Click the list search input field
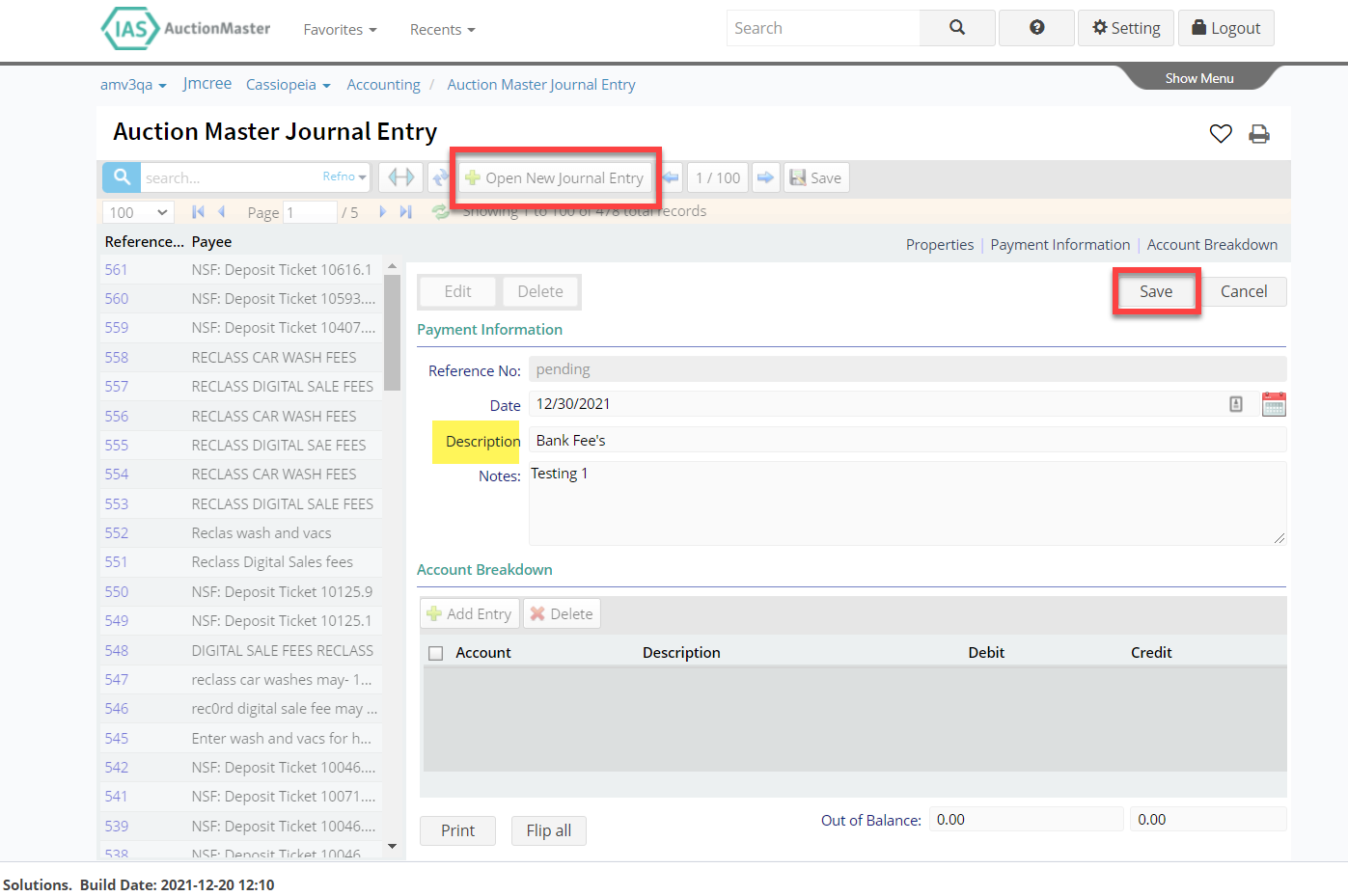Screen dimensions: 1348x896 (x=230, y=177)
